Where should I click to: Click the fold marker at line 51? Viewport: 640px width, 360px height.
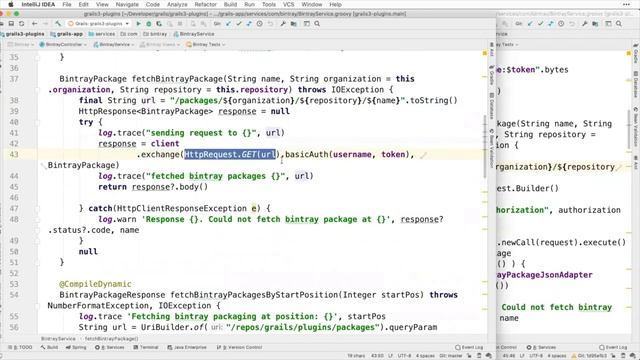click(37, 262)
